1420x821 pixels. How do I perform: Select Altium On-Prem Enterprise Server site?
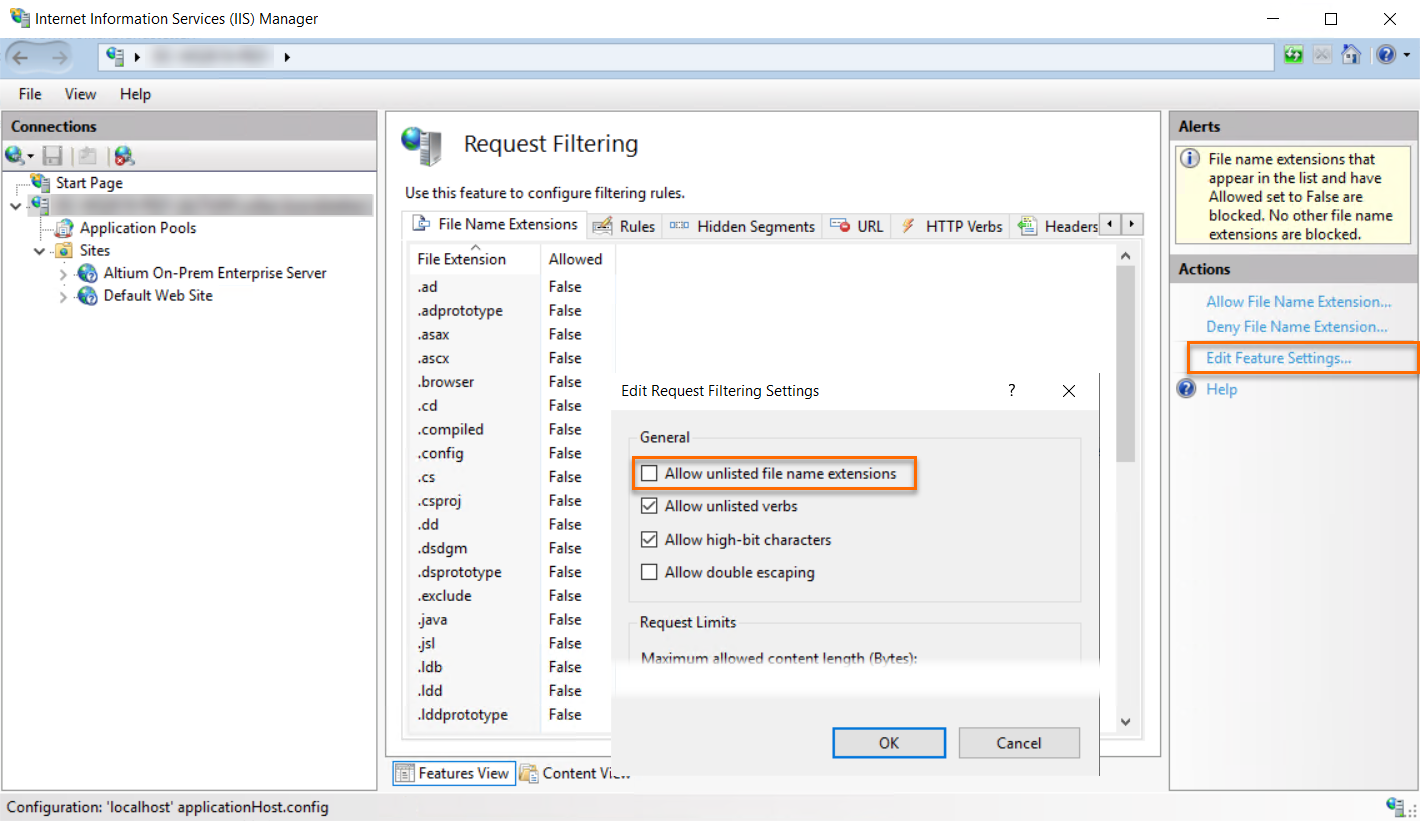click(x=215, y=273)
